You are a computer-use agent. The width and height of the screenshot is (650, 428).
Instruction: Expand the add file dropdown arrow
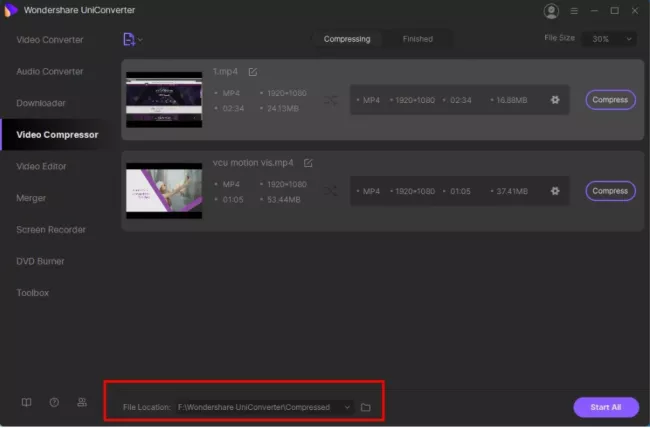pos(141,40)
